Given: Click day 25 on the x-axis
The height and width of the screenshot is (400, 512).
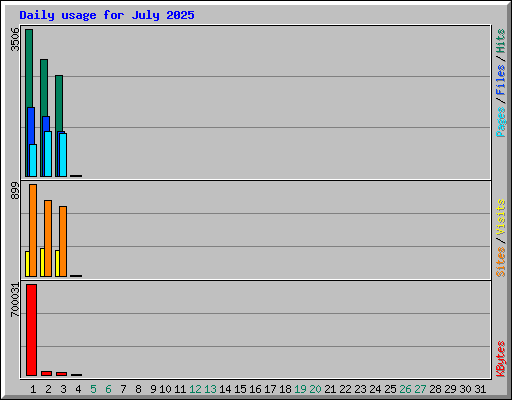Looking at the screenshot, I should tap(390, 389).
